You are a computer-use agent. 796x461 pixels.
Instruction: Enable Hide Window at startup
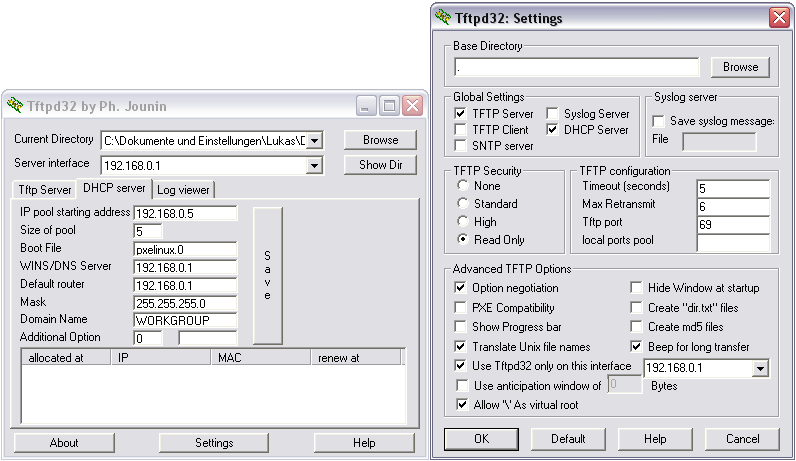tap(636, 288)
